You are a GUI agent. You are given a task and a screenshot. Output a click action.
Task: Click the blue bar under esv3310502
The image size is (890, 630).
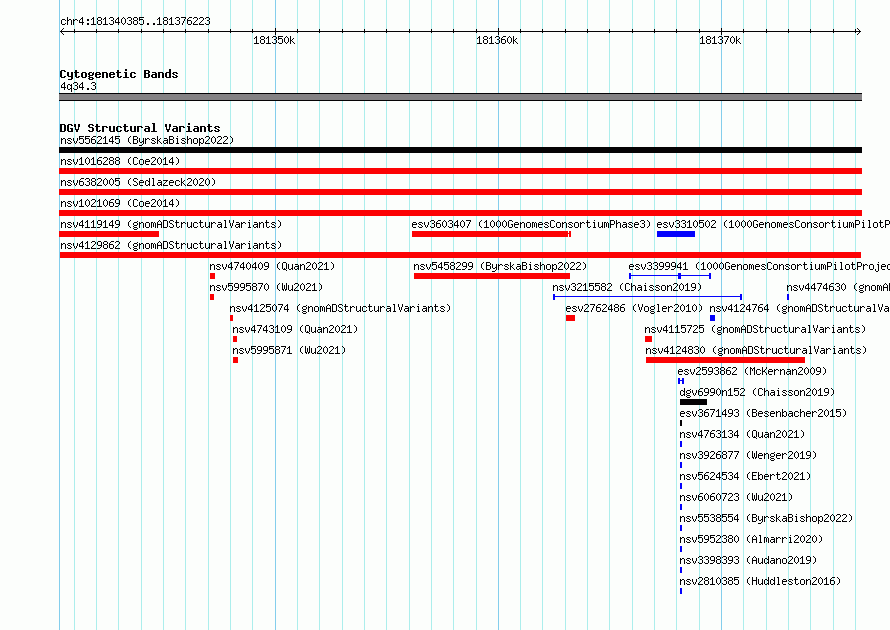pos(676,234)
